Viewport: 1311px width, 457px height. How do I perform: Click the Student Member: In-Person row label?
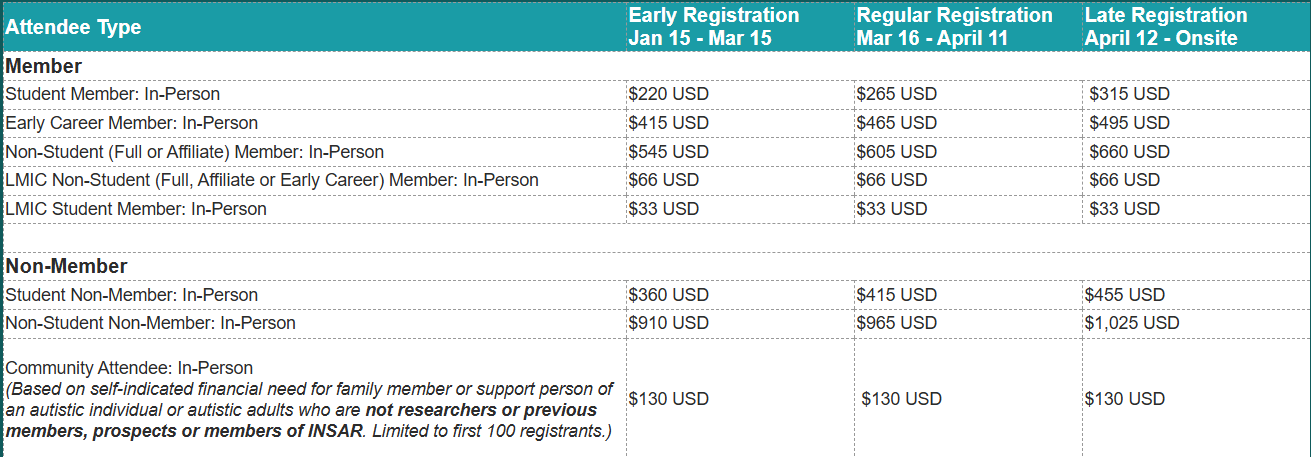tap(113, 94)
